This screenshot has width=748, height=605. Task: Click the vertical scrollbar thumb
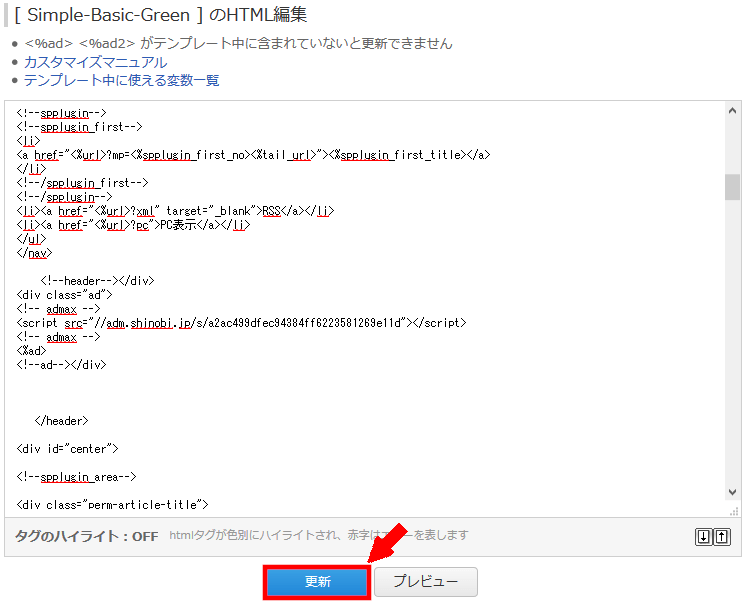click(732, 187)
